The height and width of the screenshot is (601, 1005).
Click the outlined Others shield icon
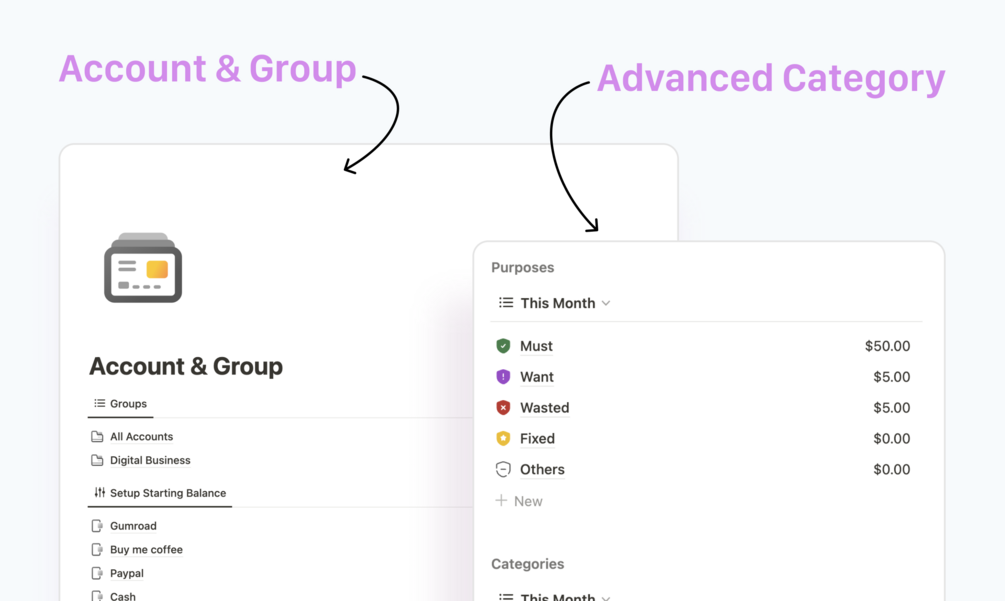[503, 469]
